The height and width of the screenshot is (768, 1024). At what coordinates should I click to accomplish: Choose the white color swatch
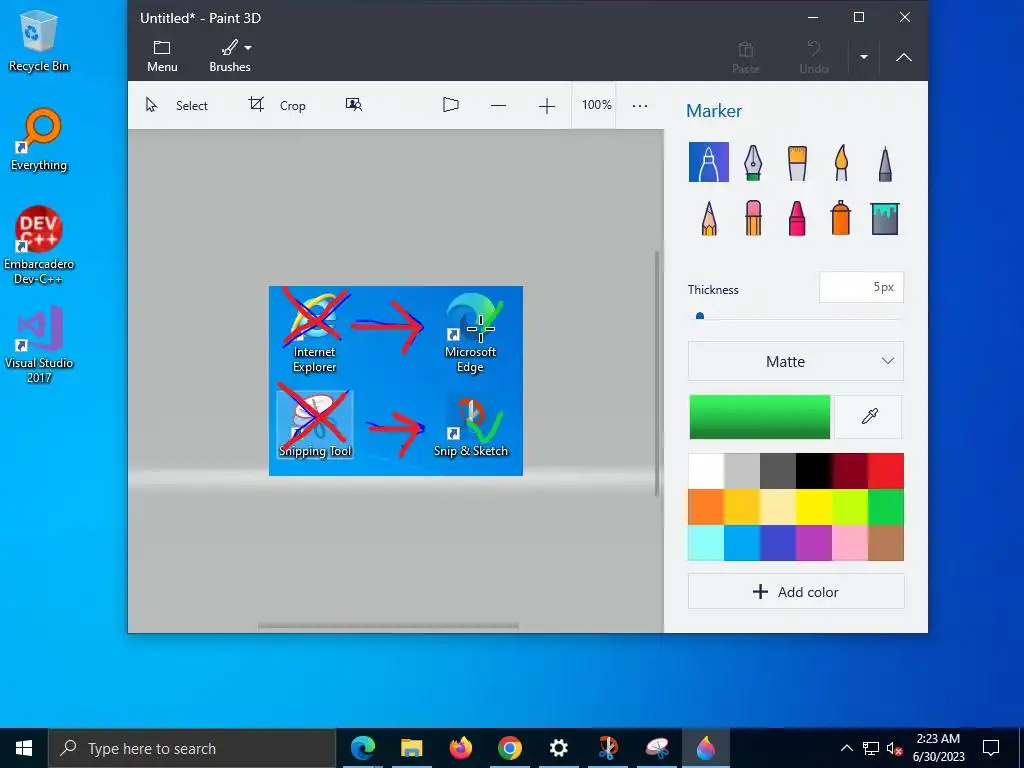click(x=706, y=471)
